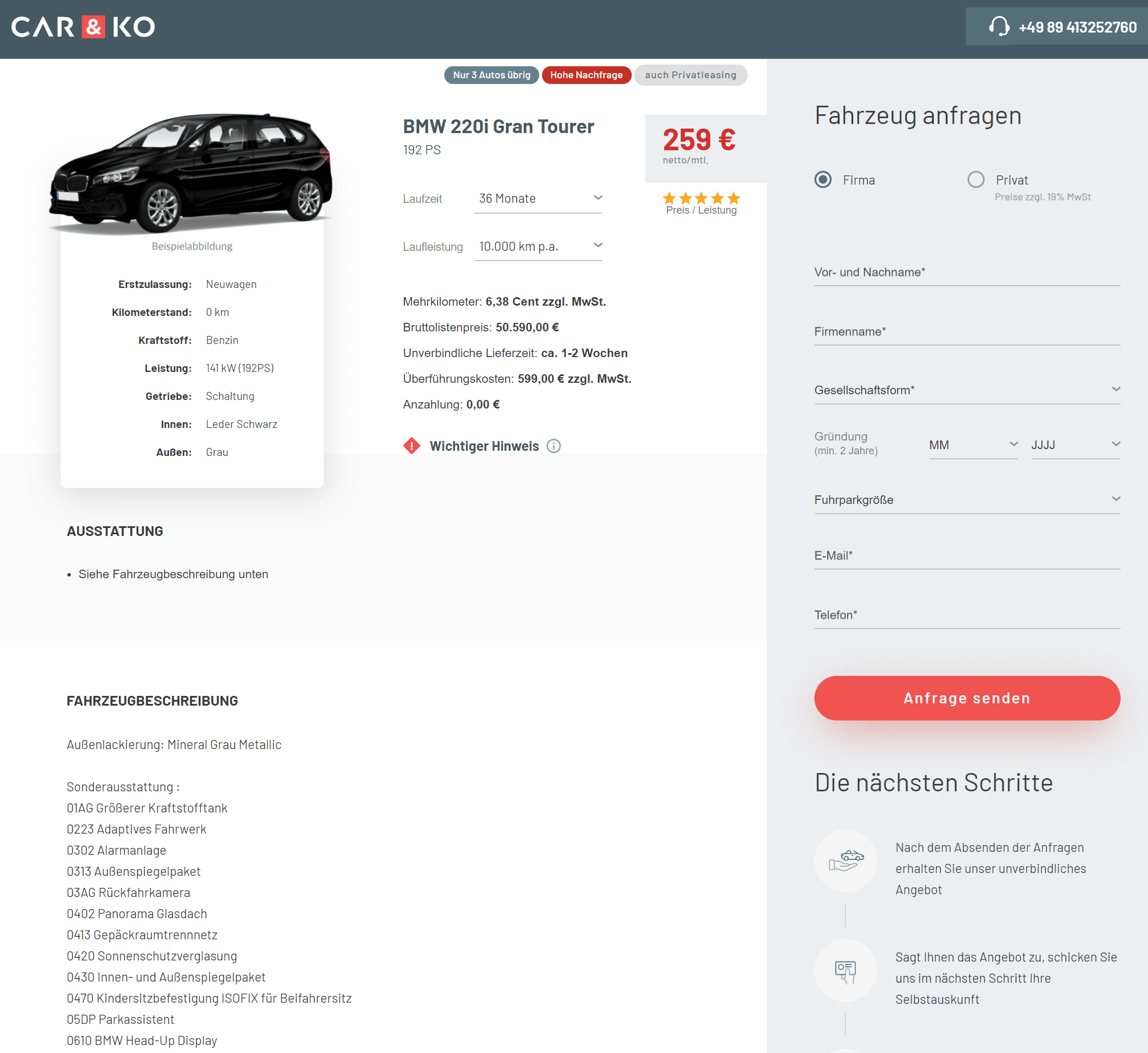Click the headset phone icon
This screenshot has width=1148, height=1053.
[x=999, y=26]
